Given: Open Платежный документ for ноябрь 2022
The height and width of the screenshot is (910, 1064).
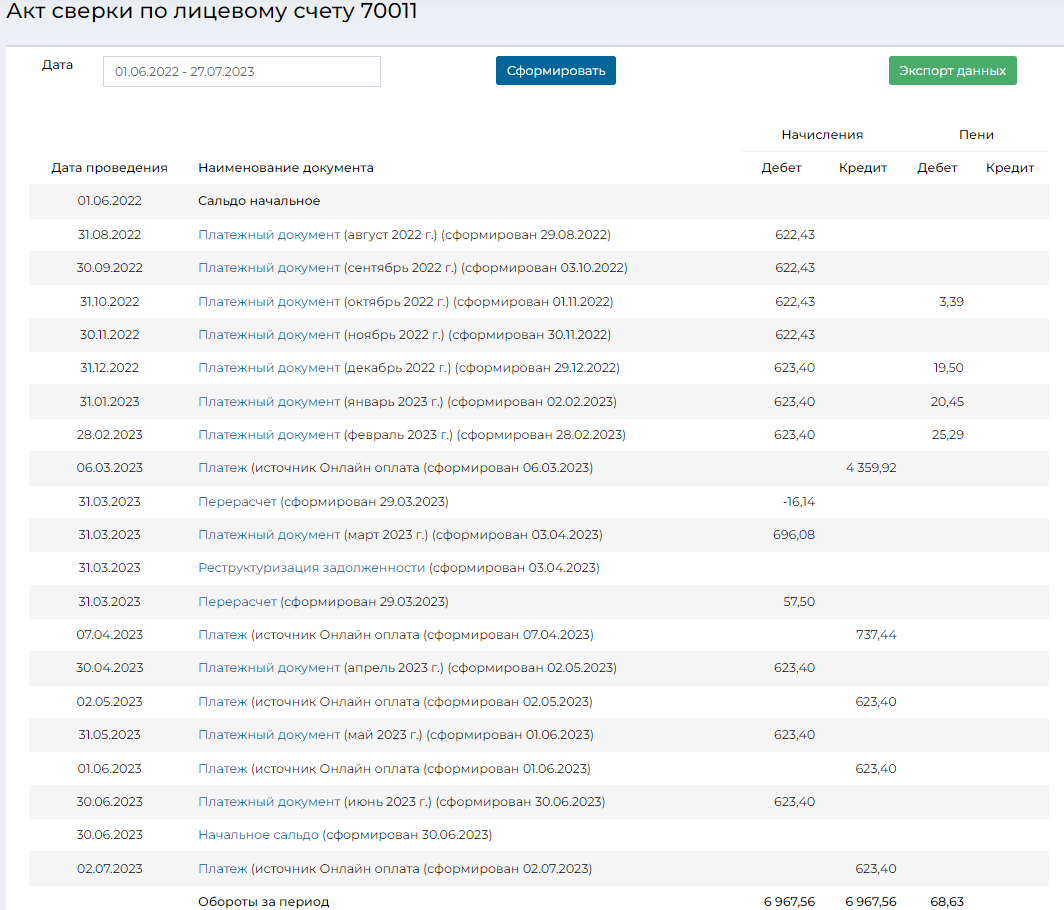Looking at the screenshot, I should pos(269,335).
